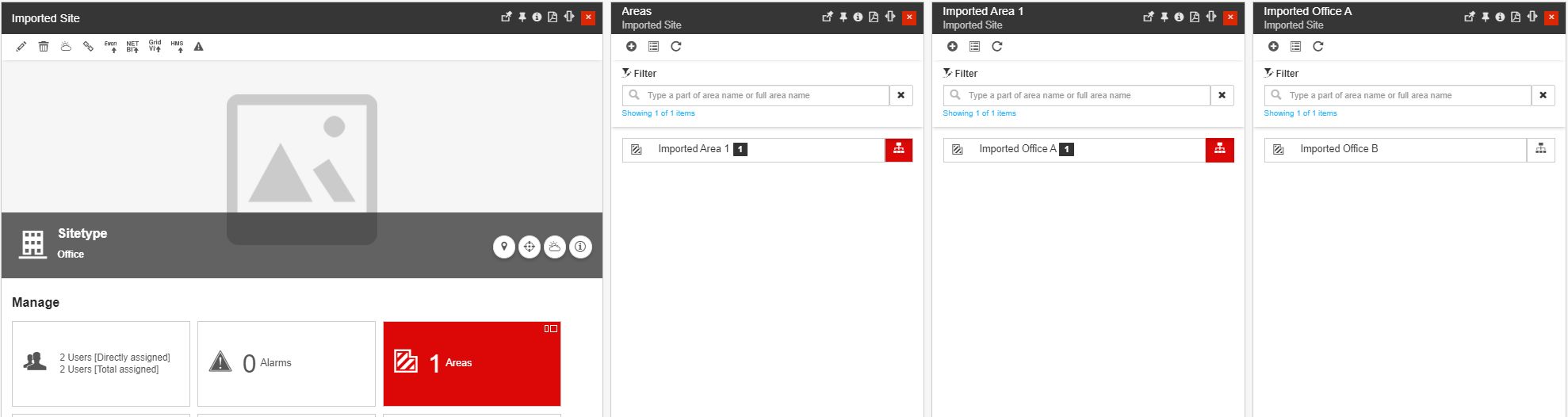Open the 0 Alarms tile
Screen dimensions: 1568x417
(x=286, y=363)
